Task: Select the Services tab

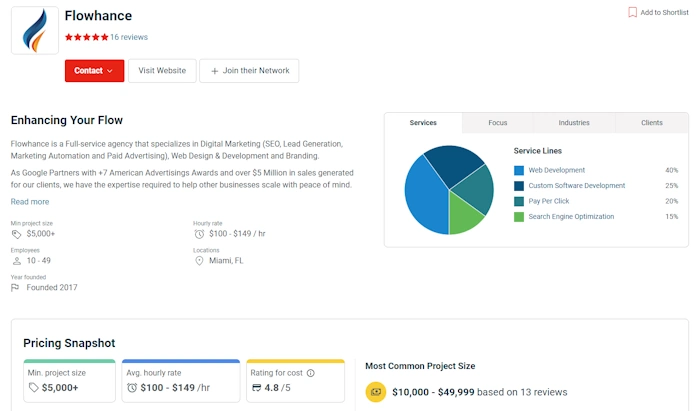Action: (423, 123)
